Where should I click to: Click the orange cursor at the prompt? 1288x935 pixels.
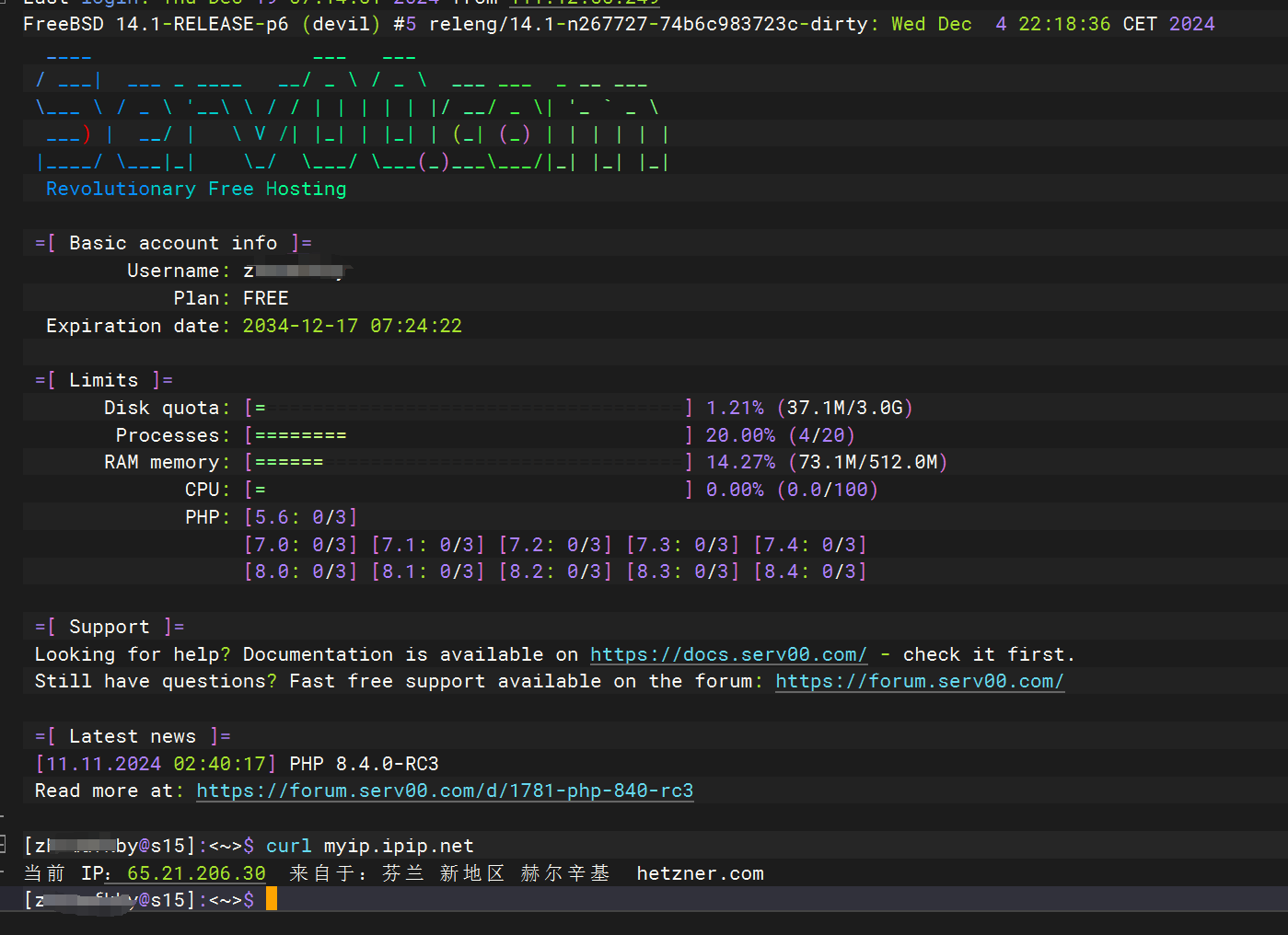pos(272,899)
